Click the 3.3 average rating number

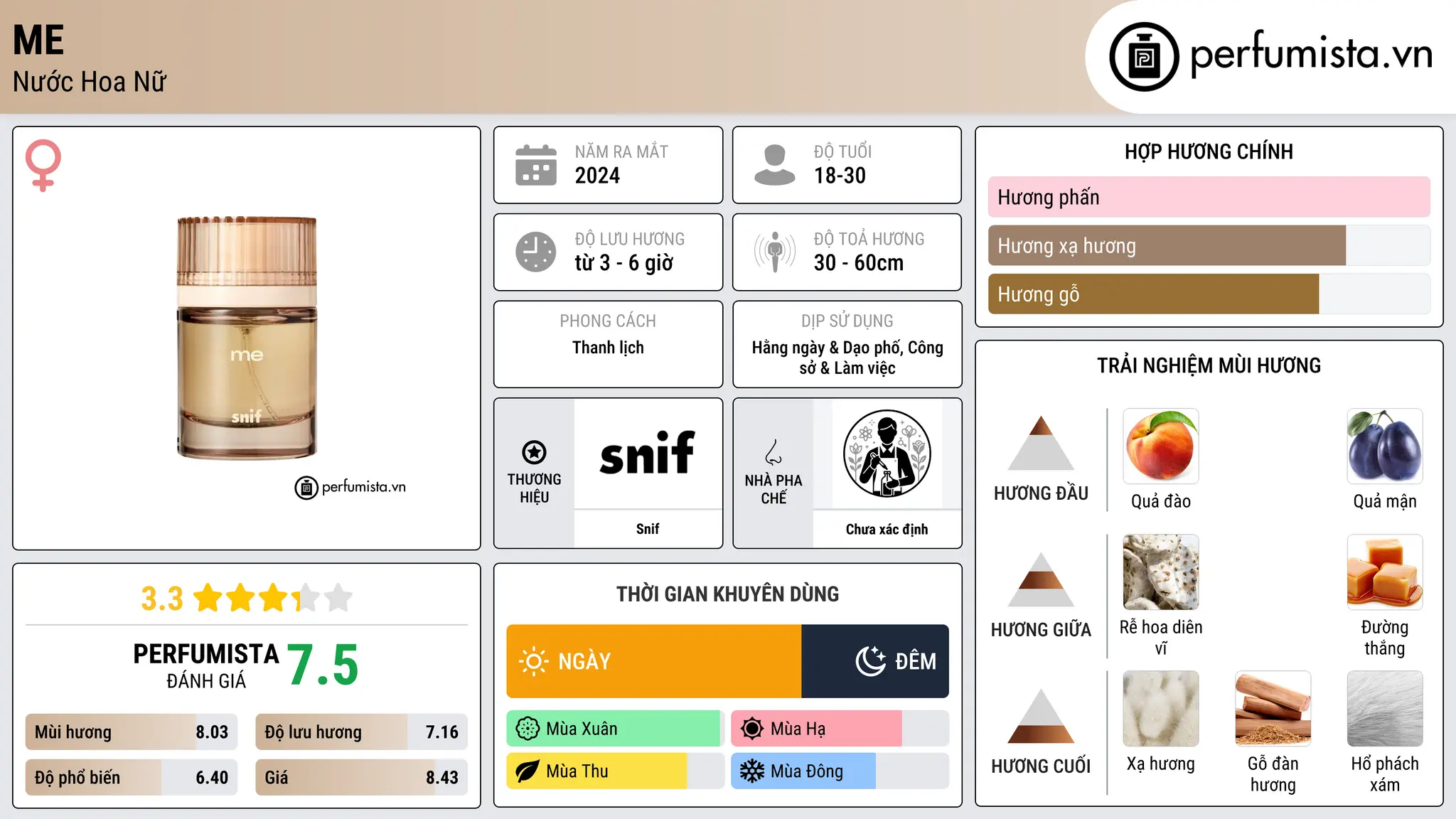pyautogui.click(x=162, y=599)
